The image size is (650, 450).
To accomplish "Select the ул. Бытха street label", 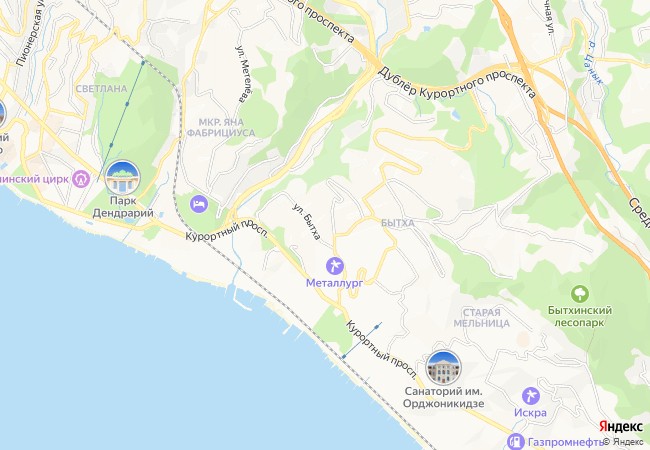I will (x=307, y=222).
